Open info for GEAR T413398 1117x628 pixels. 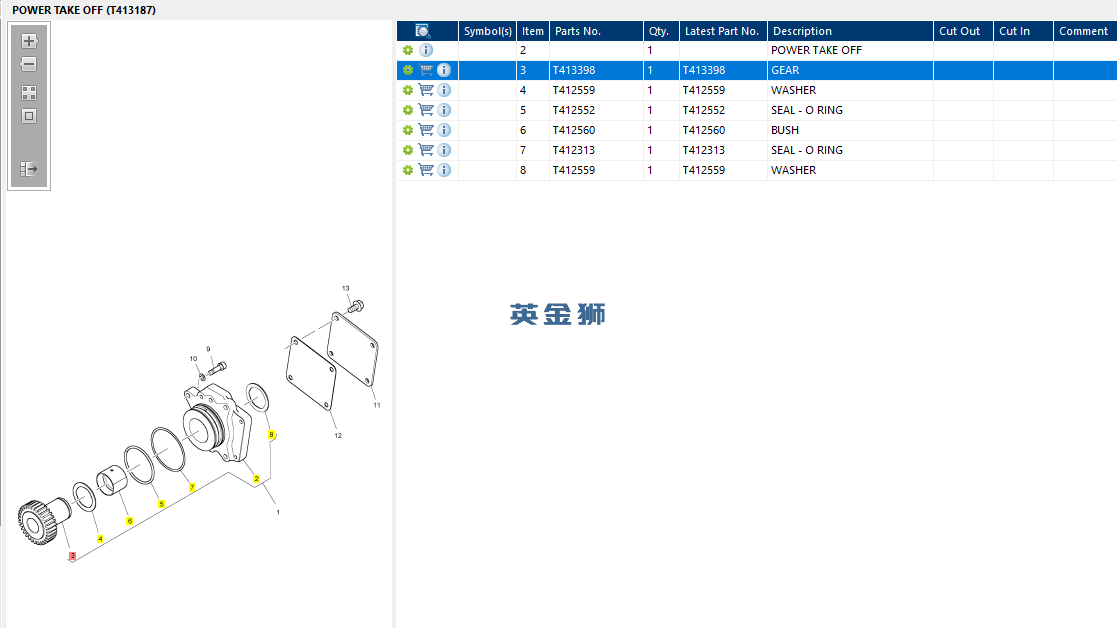(x=444, y=70)
